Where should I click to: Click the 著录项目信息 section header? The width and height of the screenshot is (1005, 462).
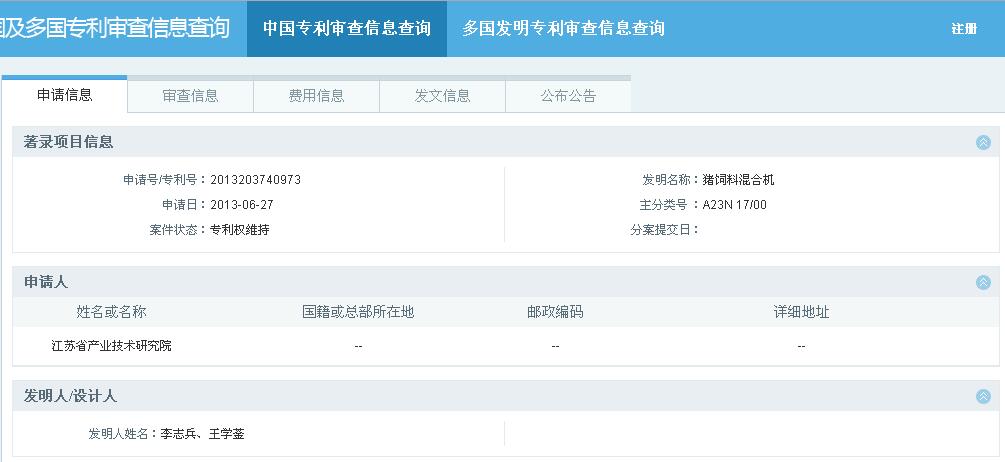click(x=69, y=142)
